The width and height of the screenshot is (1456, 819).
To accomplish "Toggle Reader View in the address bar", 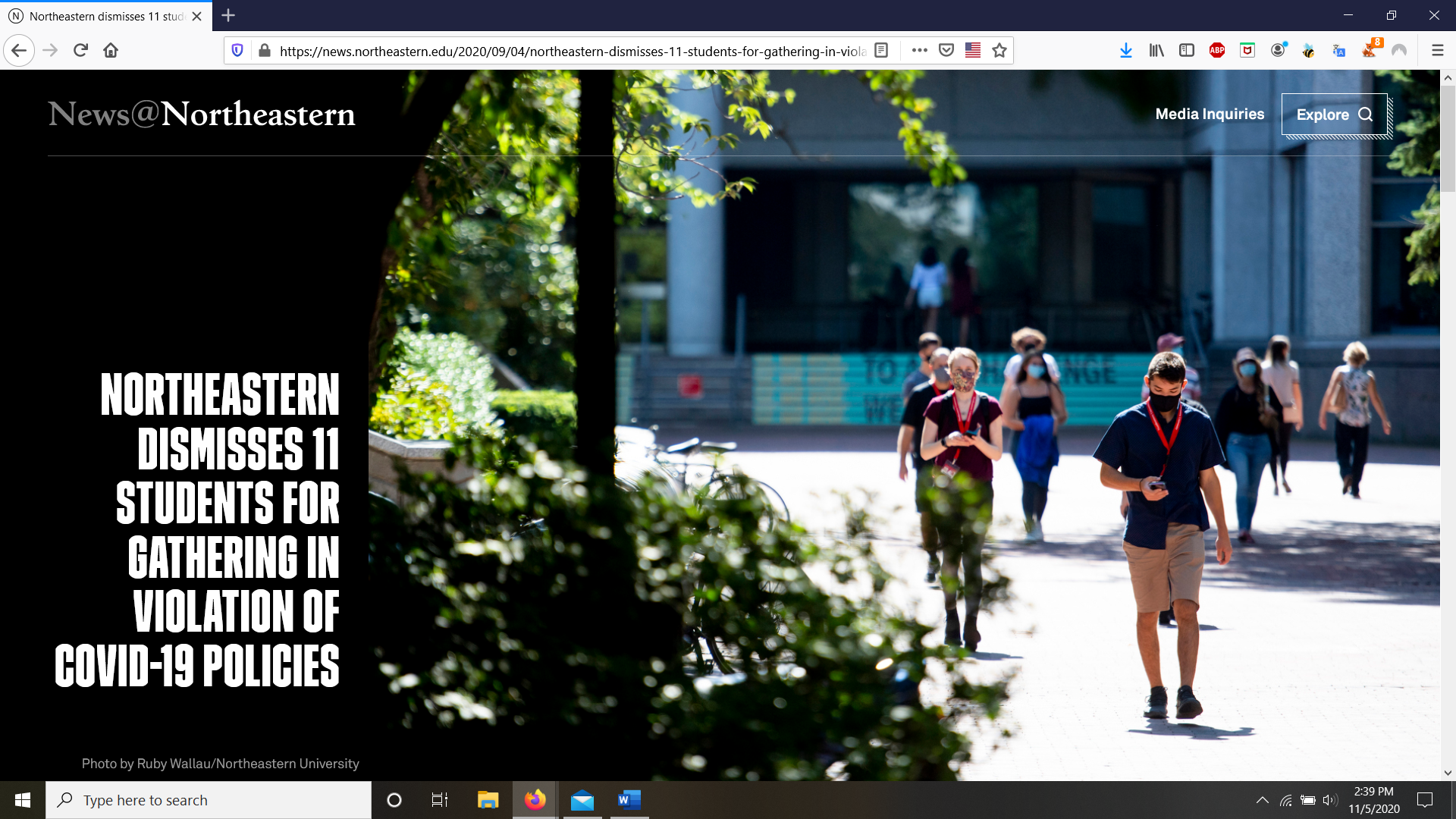I will pyautogui.click(x=881, y=51).
